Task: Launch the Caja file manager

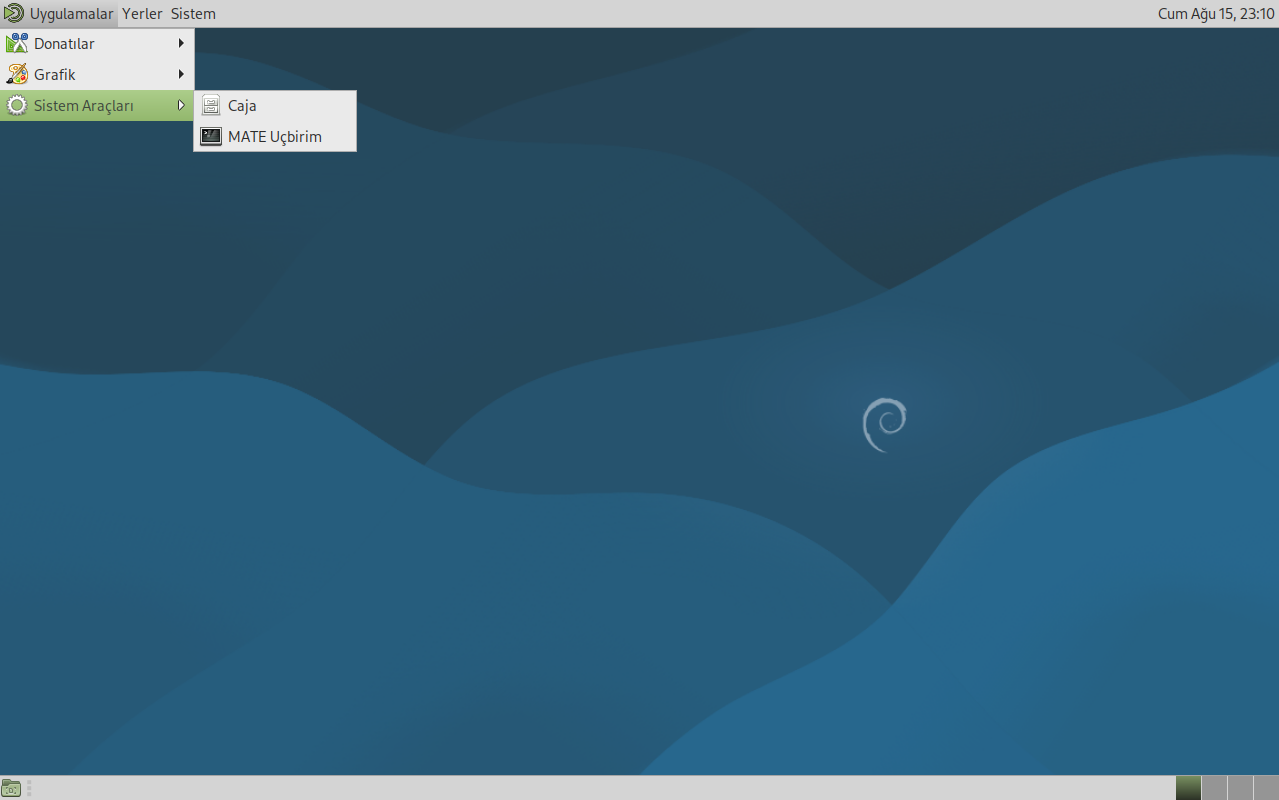Action: tap(275, 106)
